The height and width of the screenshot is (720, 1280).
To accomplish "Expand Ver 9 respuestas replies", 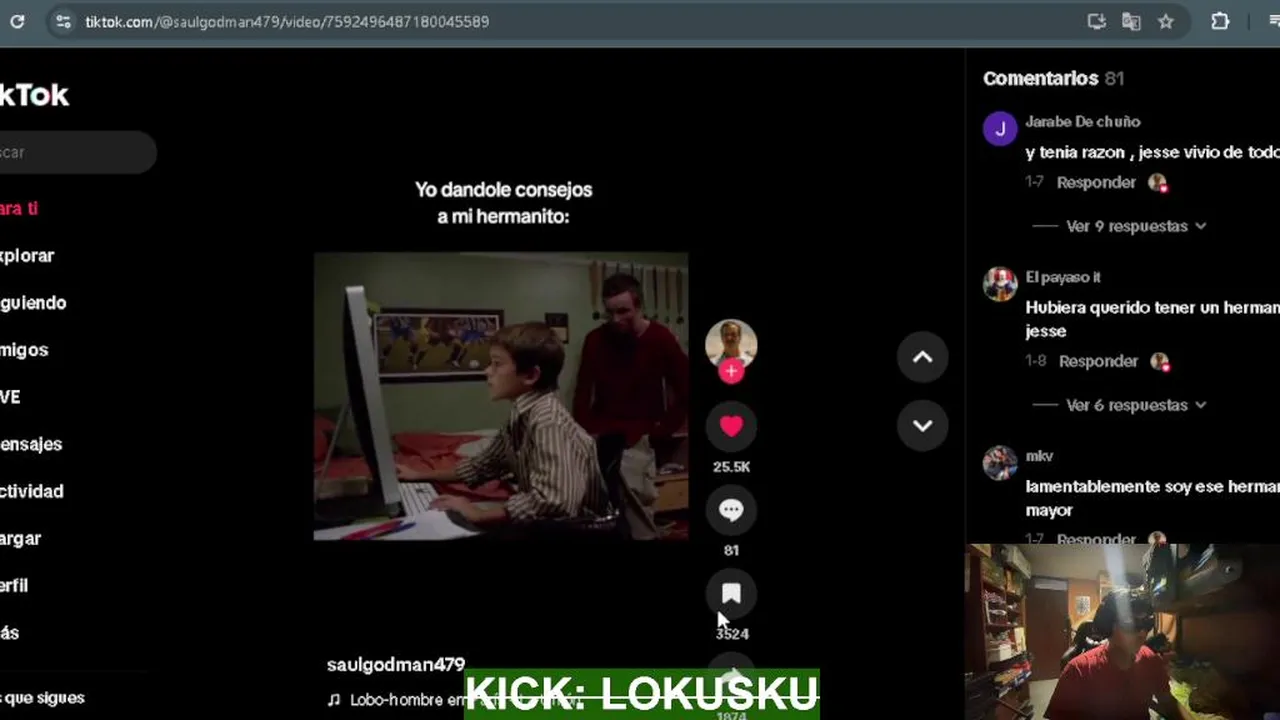I will [x=1137, y=226].
